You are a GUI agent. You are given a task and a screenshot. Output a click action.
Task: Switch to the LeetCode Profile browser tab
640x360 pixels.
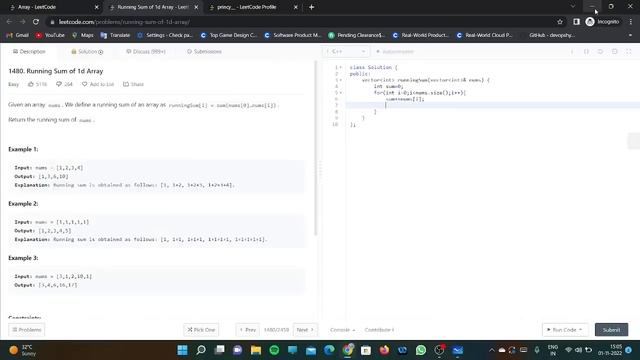[x=253, y=7]
